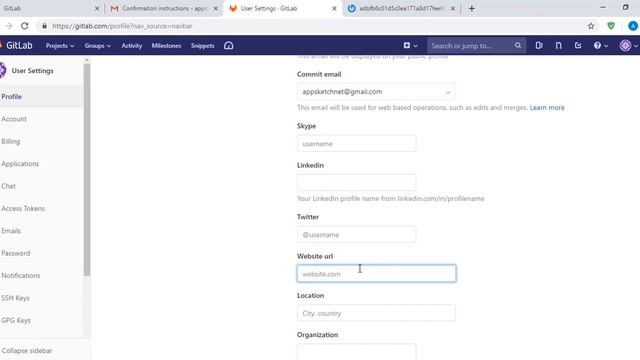Viewport: 640px width, 360px height.
Task: Open the to-do list icon
Action: pos(578,46)
